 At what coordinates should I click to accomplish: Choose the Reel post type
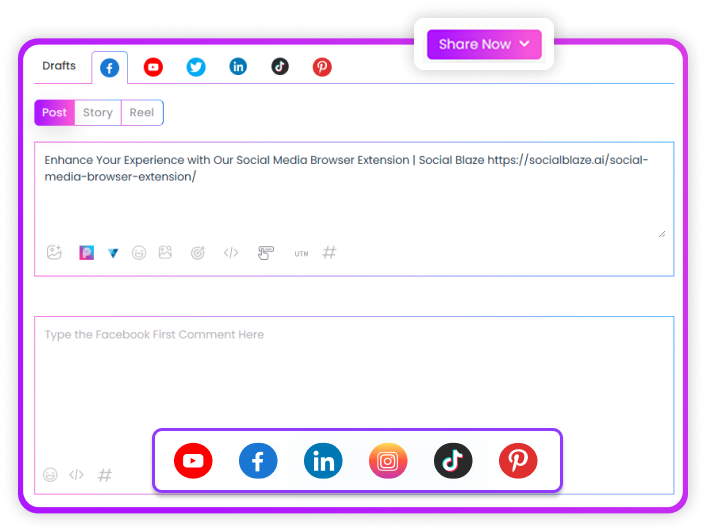tap(142, 113)
